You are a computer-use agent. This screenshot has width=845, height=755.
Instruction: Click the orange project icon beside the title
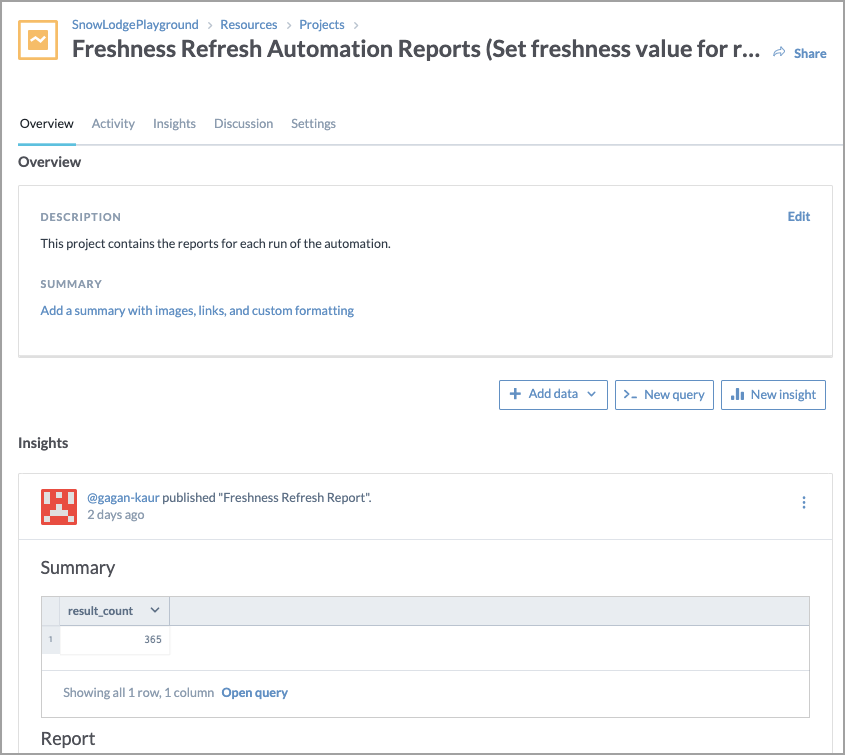39,41
